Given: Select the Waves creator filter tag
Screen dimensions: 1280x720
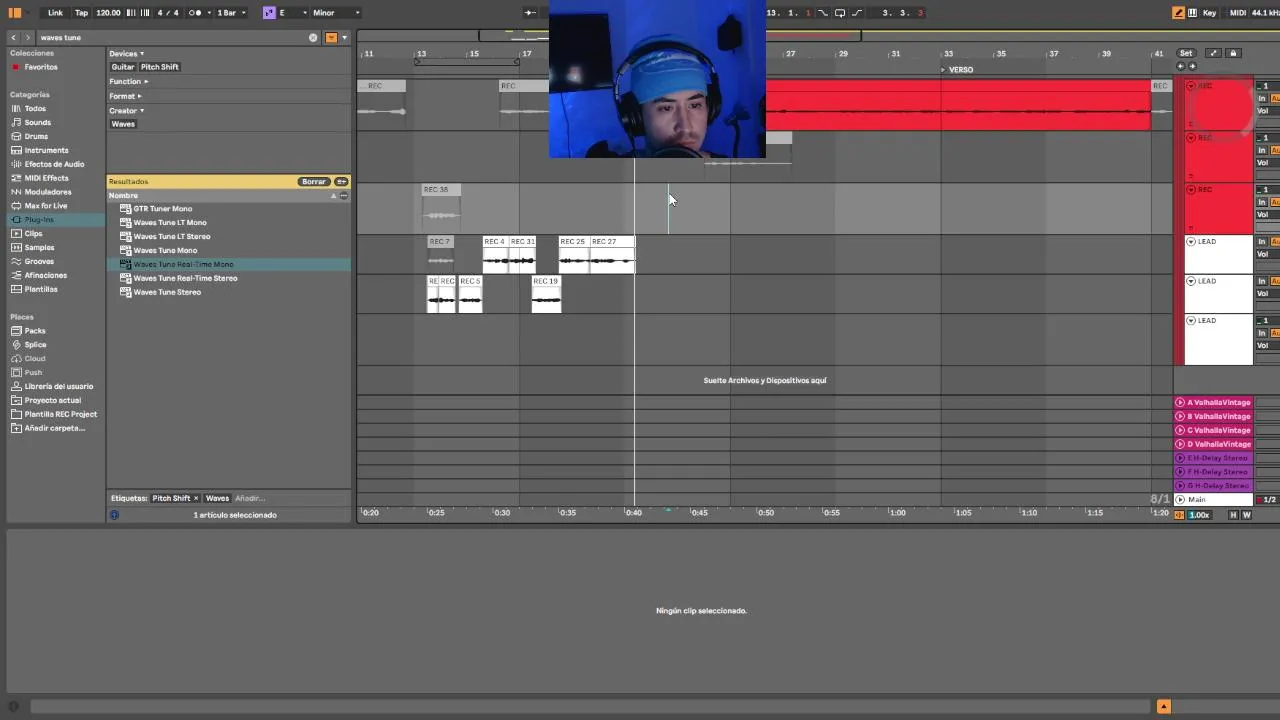Looking at the screenshot, I should pos(123,124).
